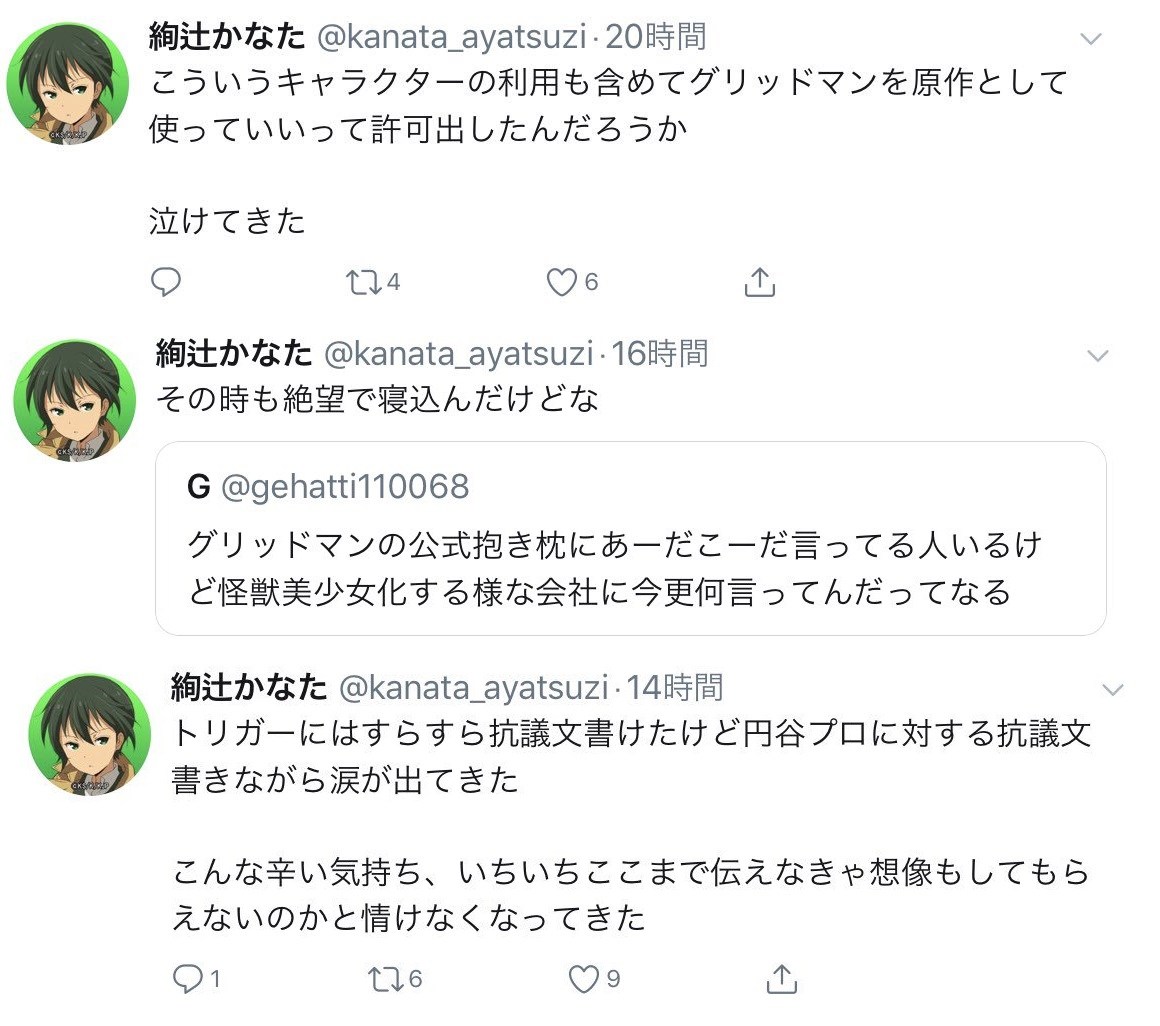Expand the chevron menu on the 16時間 tweet
This screenshot has width=1160, height=1026.
[1097, 356]
